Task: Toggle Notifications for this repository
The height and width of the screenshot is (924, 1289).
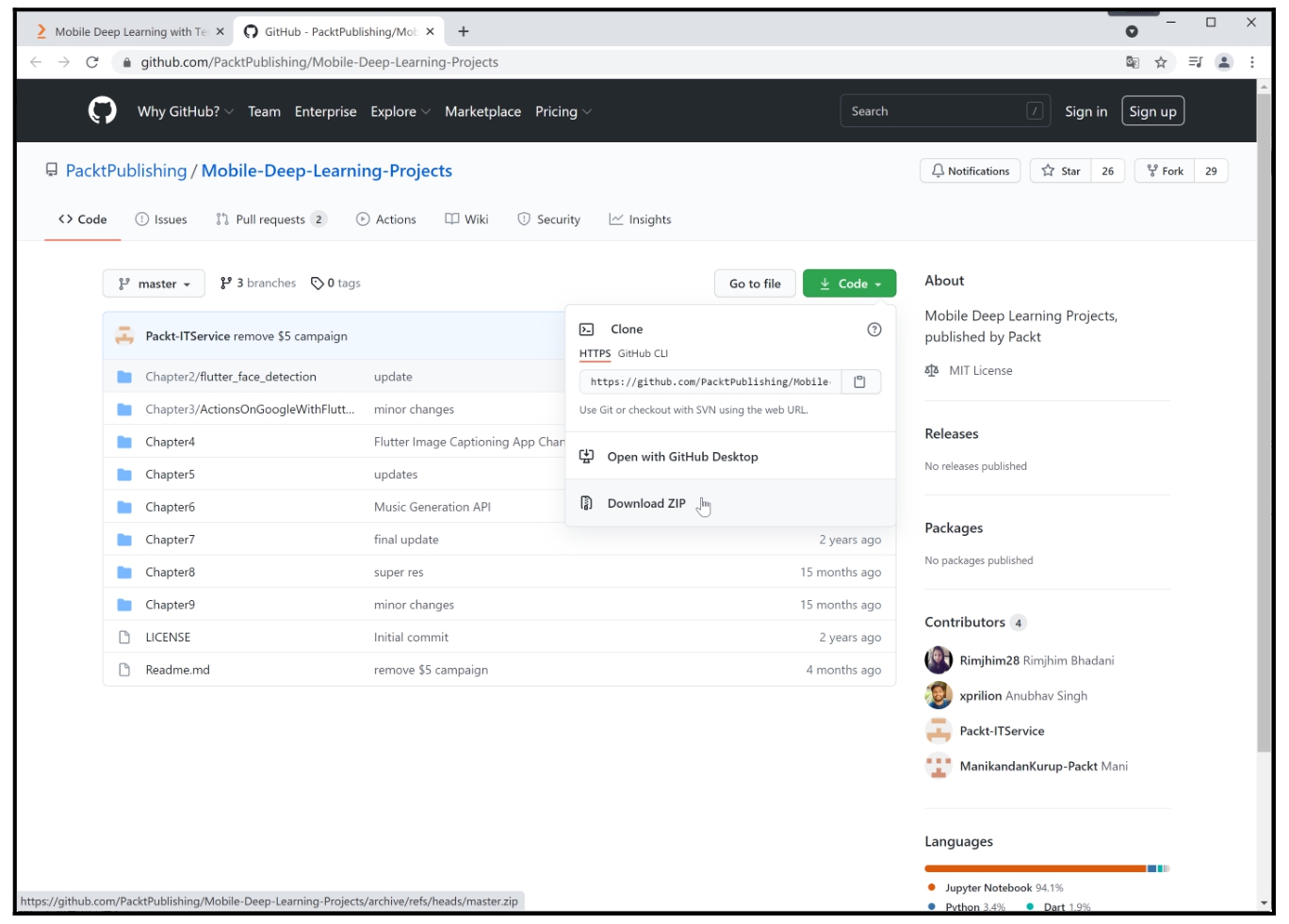Action: pyautogui.click(x=970, y=171)
